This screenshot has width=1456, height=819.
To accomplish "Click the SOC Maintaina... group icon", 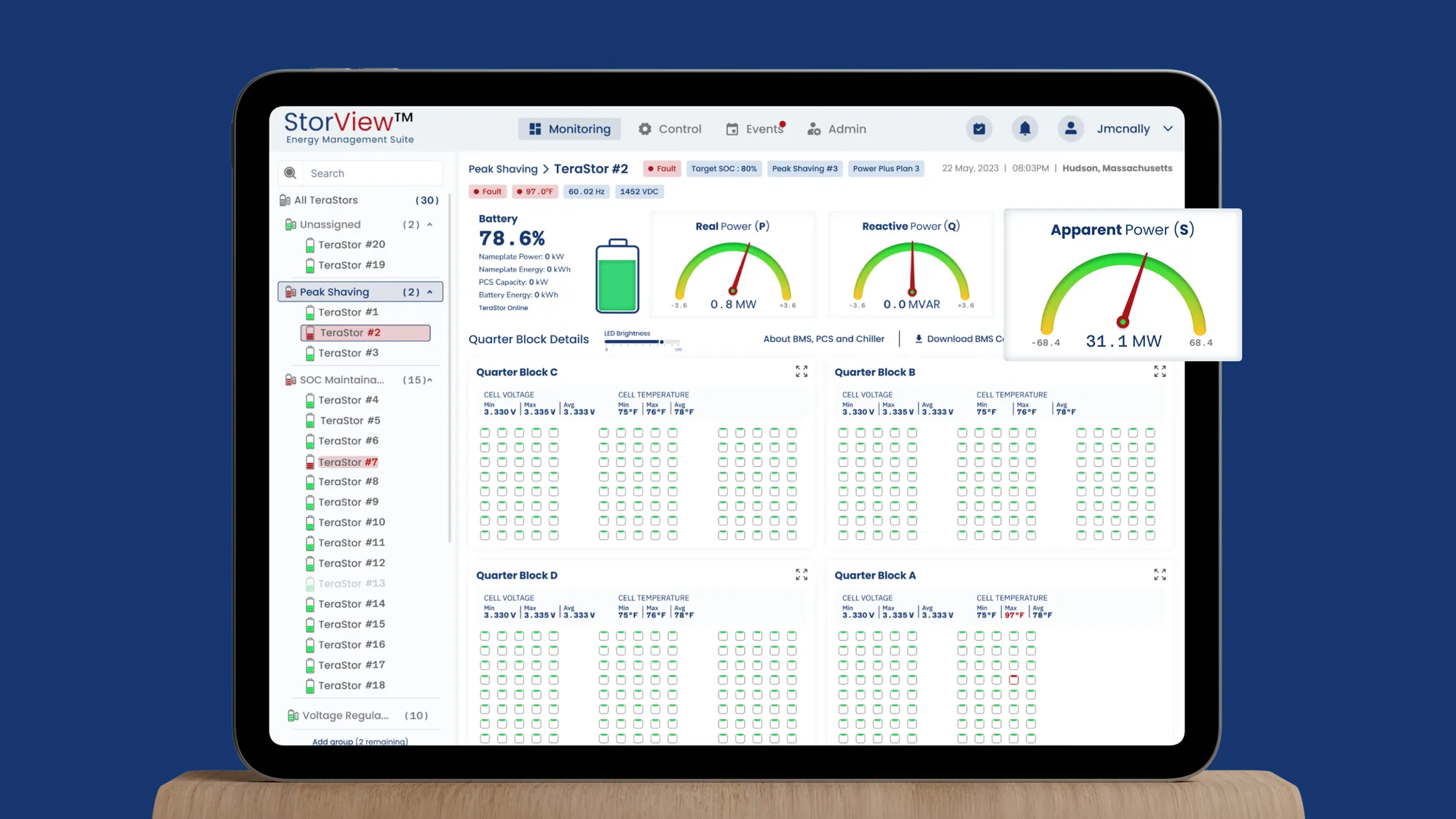I will coord(290,380).
